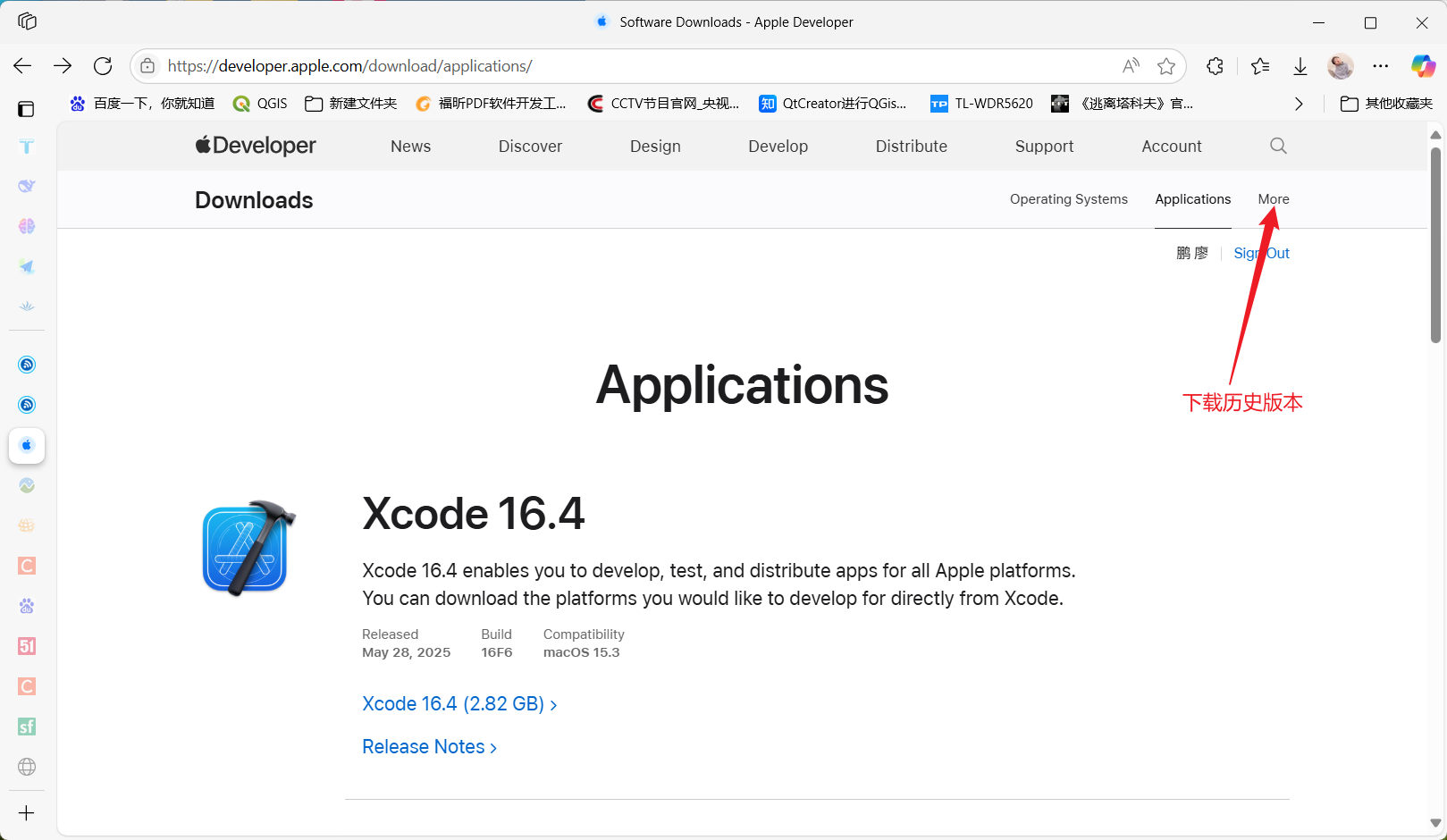Open the browser extensions menu
The height and width of the screenshot is (840, 1447).
point(1215,66)
